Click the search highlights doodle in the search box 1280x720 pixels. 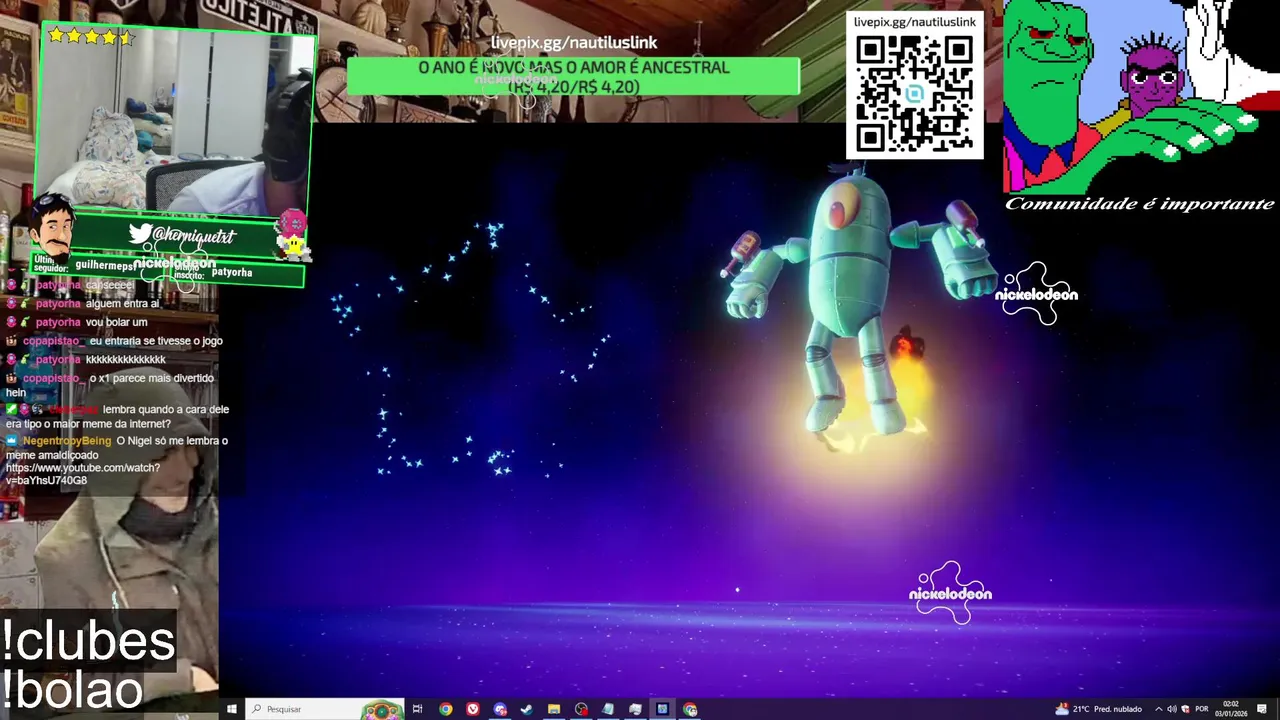pos(382,710)
